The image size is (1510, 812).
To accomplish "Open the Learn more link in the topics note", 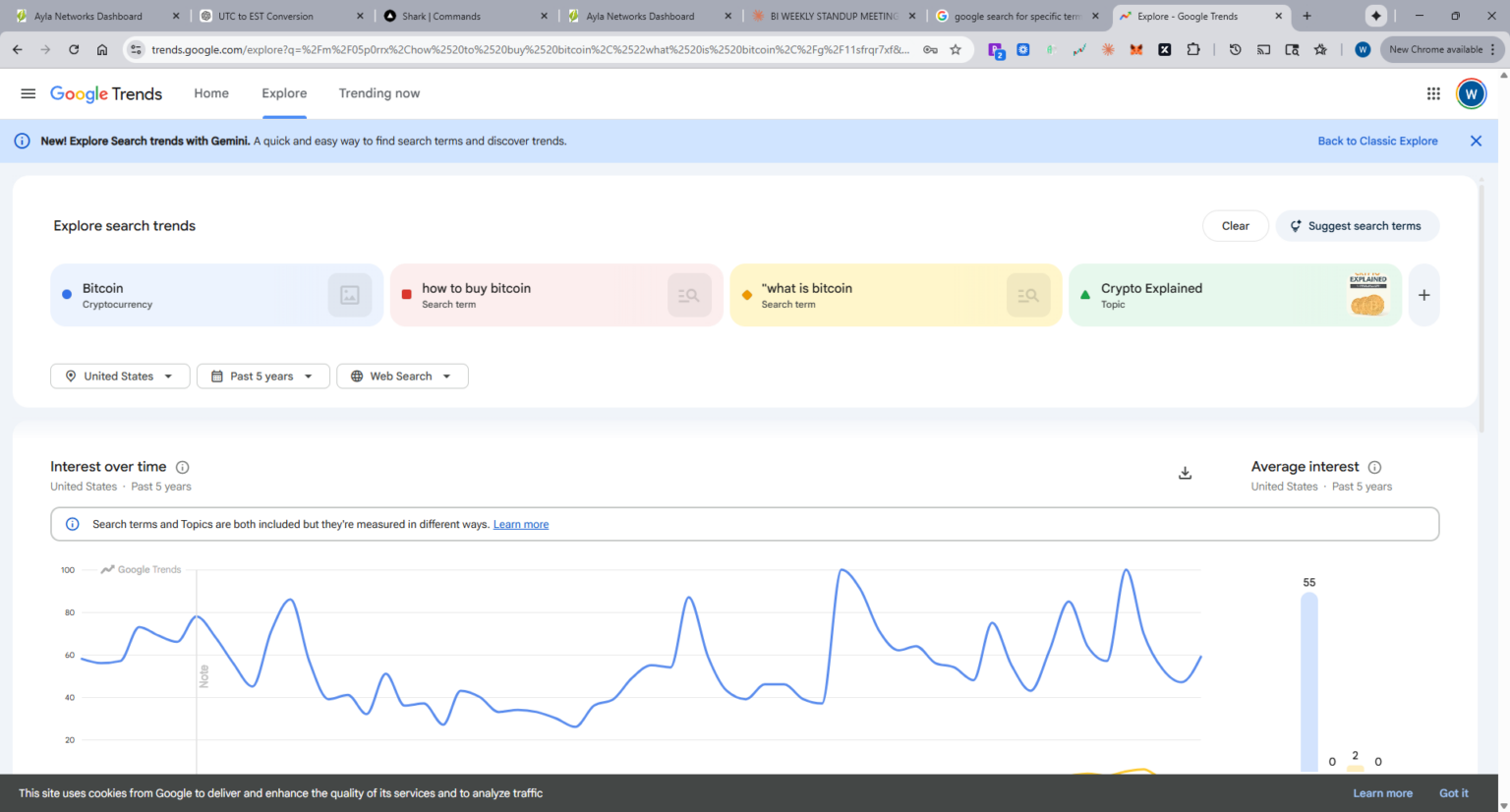I will point(521,524).
